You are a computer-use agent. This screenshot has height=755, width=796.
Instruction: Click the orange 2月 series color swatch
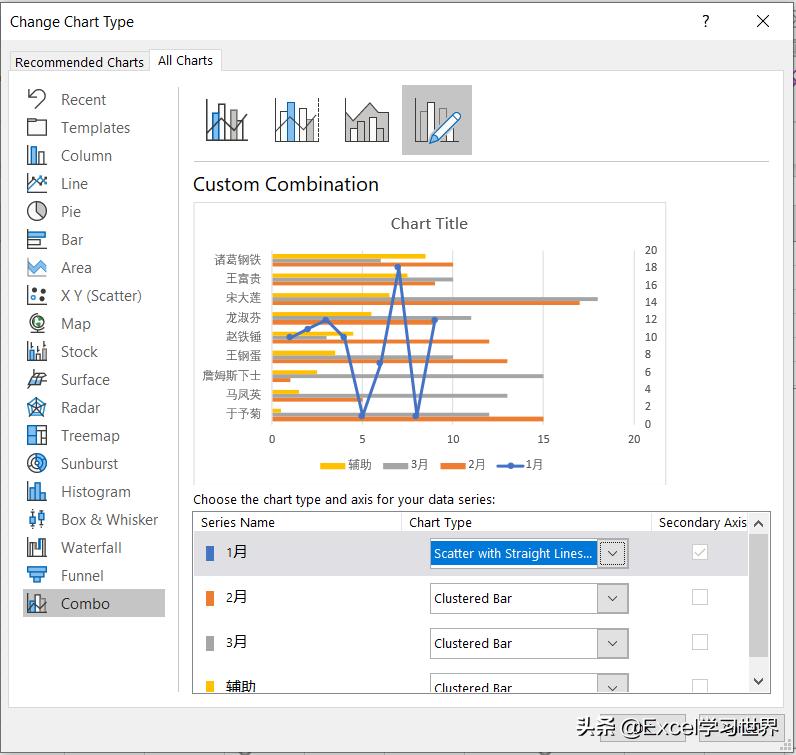pyautogui.click(x=210, y=598)
